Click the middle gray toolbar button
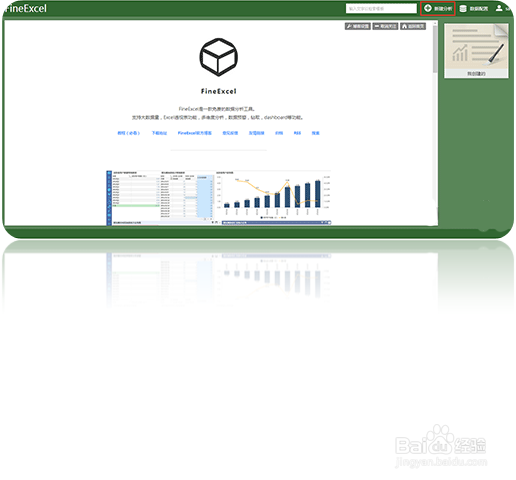Screen dimensions: 516x480 385,26
